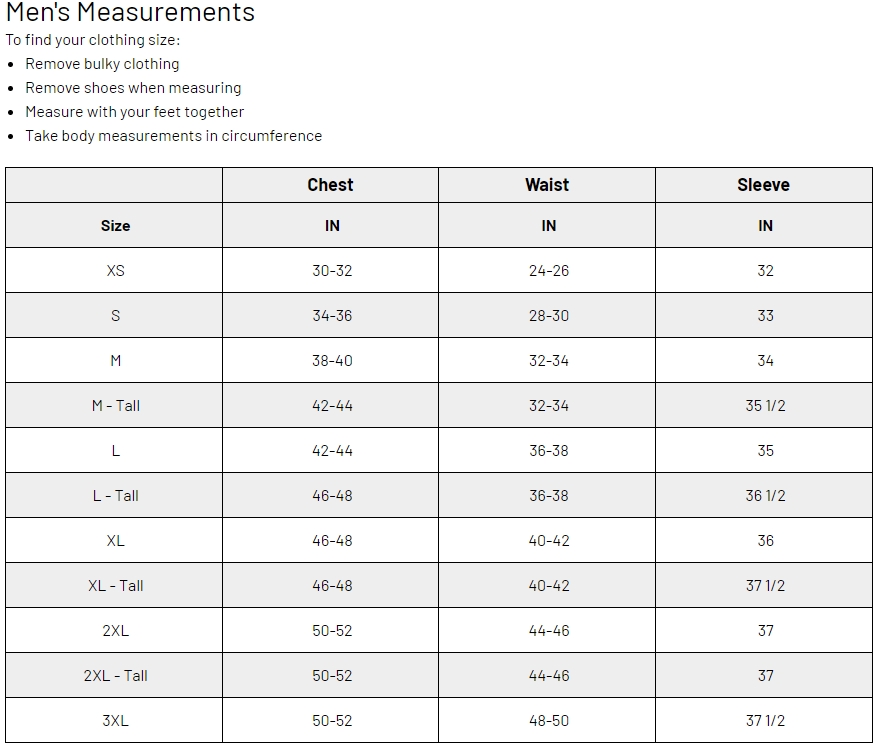Click the 35 1/2 sleeve measurement cell
The image size is (879, 750).
pyautogui.click(x=765, y=406)
